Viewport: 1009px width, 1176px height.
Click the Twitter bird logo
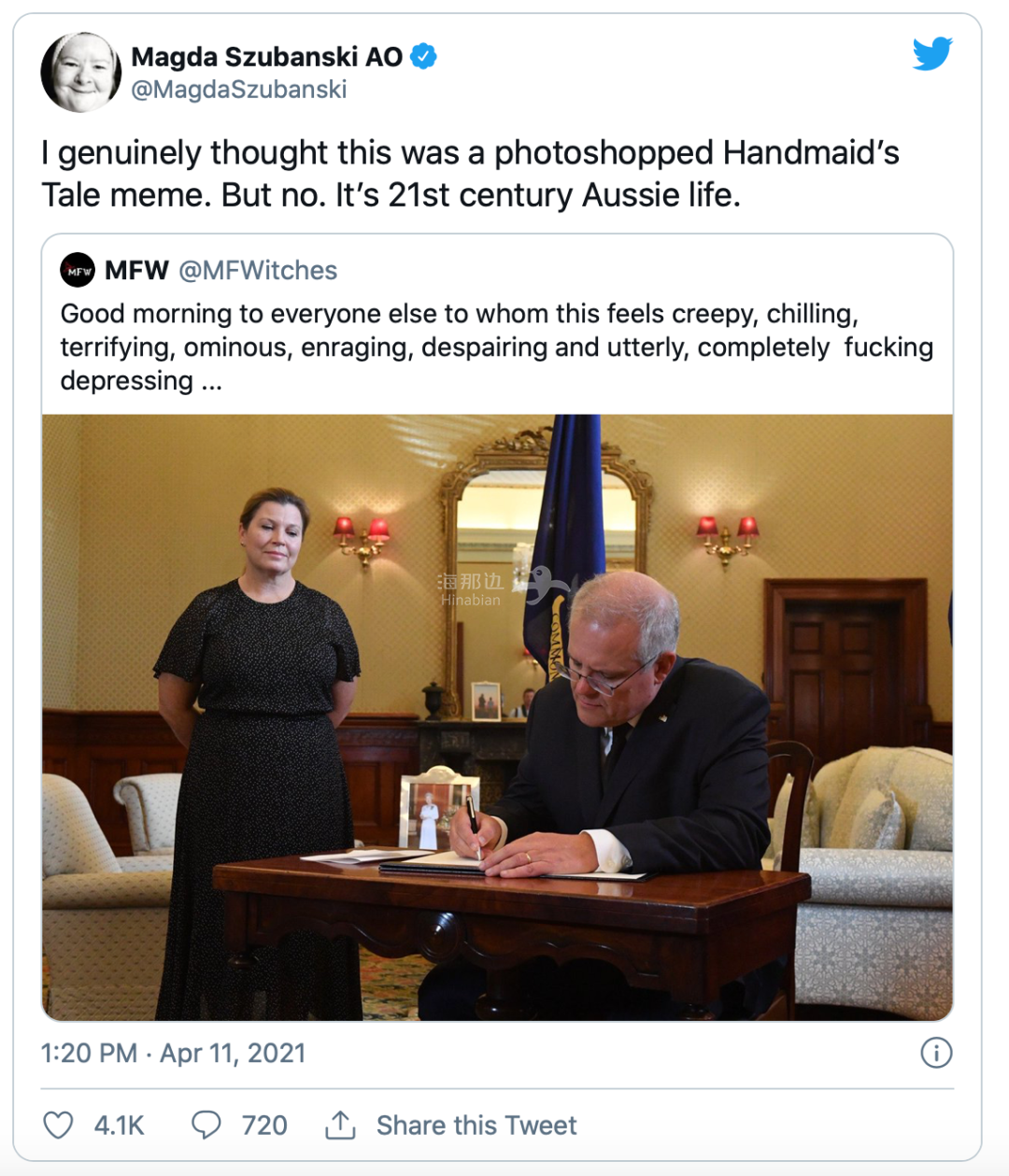931,54
